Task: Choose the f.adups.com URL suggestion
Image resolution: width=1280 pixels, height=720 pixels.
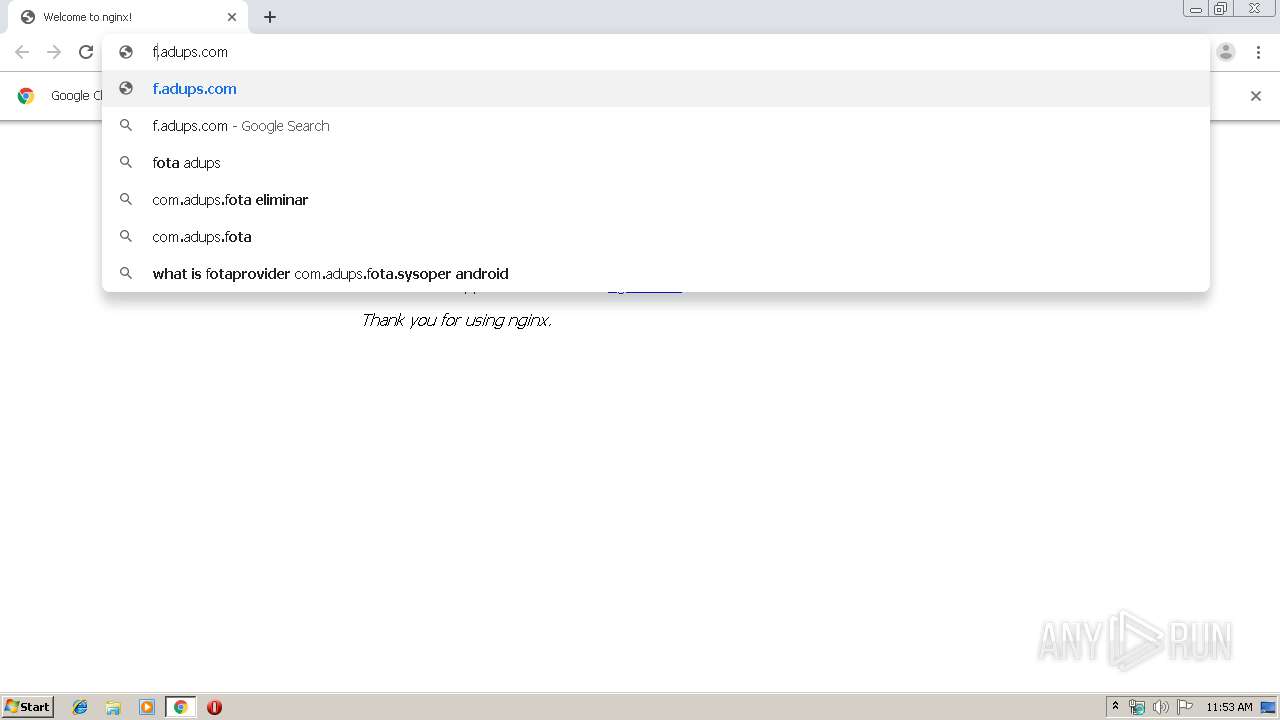Action: [x=656, y=89]
